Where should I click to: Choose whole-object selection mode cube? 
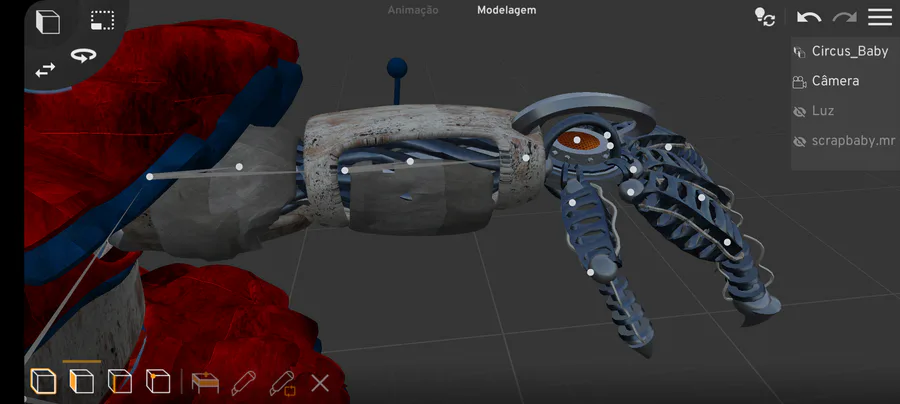(x=44, y=382)
